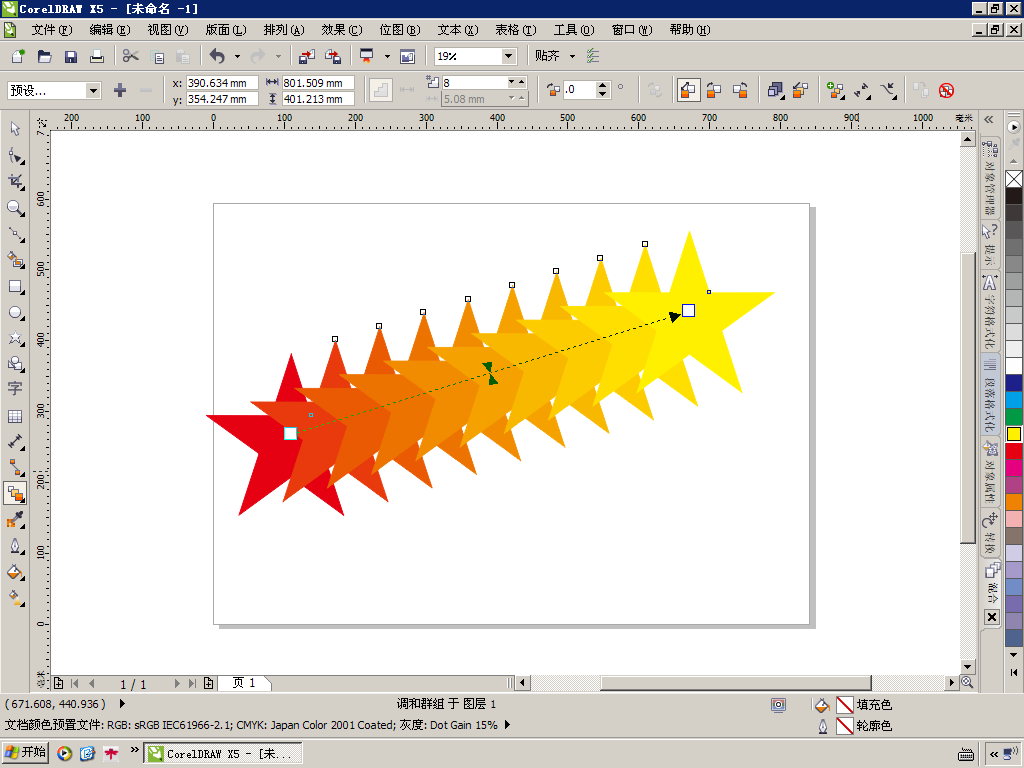Pick the red palette swatch
Screen dimensions: 1024x768
click(1014, 451)
